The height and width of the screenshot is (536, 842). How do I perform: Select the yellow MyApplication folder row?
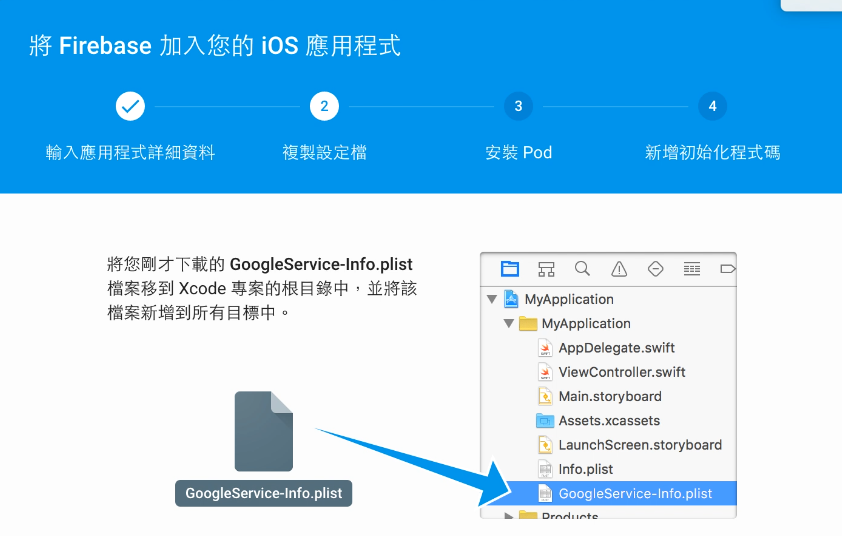point(608,323)
